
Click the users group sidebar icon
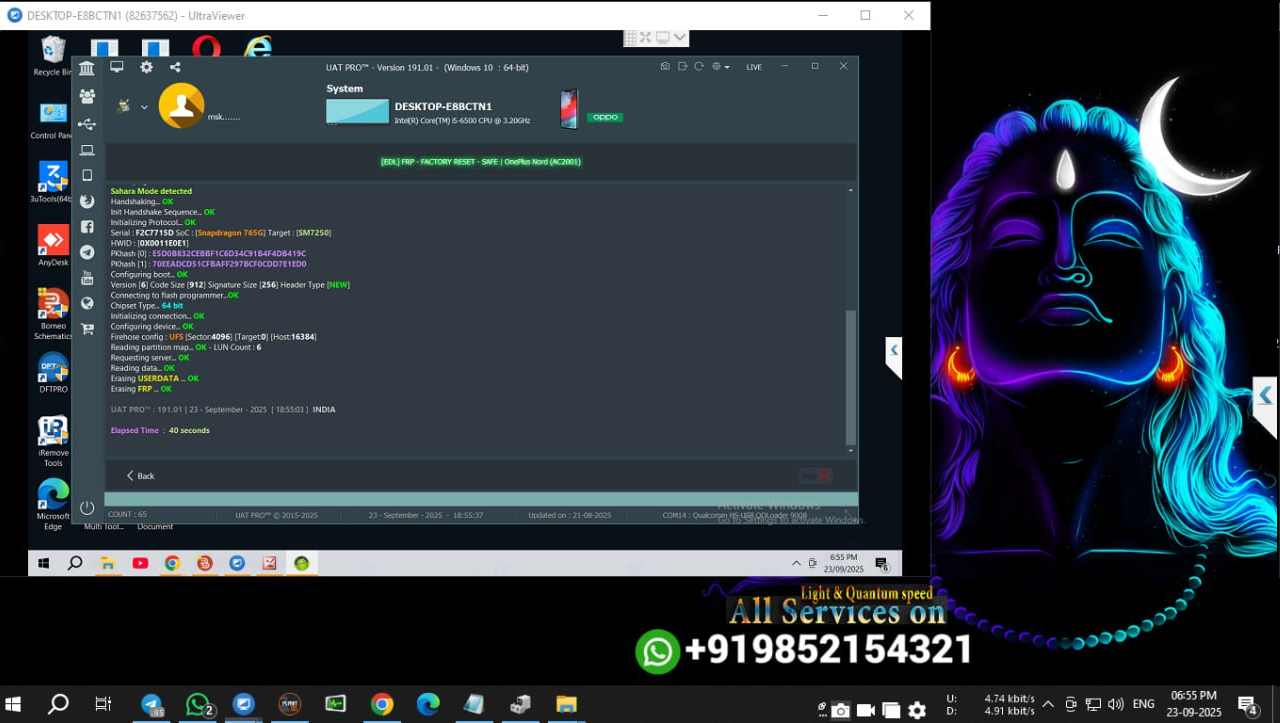(87, 96)
